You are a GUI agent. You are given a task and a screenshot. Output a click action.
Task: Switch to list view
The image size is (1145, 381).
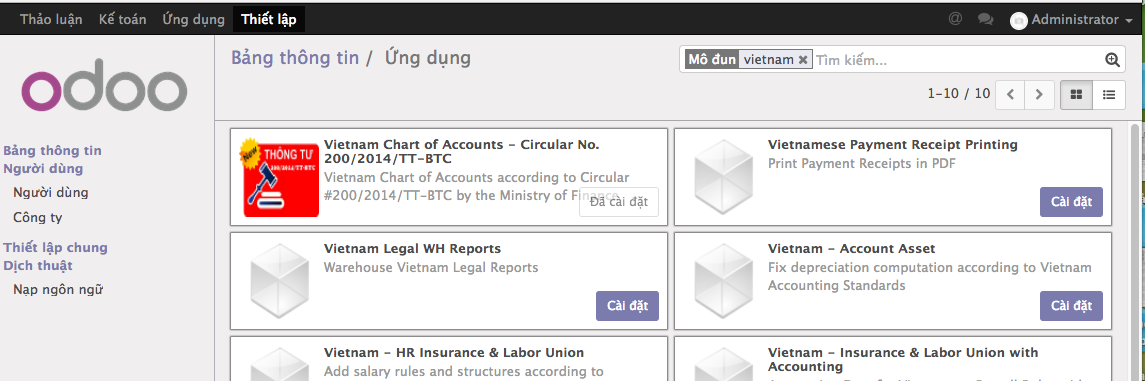coord(1108,94)
